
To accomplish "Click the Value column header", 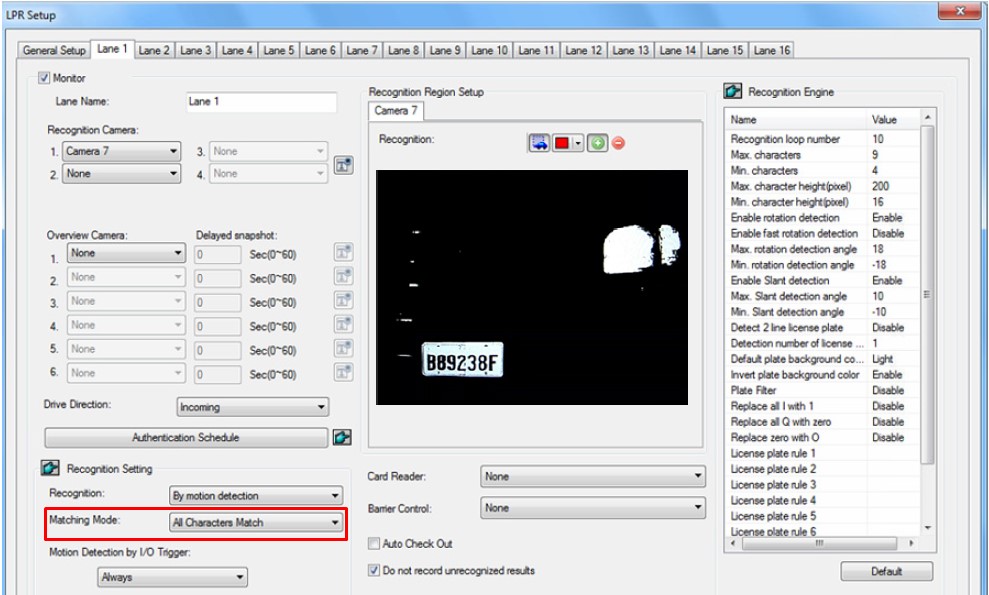I will (894, 119).
